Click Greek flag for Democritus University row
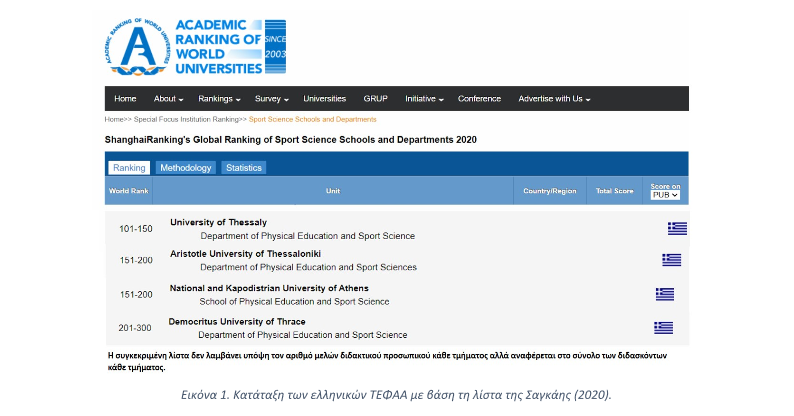The image size is (794, 416). click(x=663, y=327)
